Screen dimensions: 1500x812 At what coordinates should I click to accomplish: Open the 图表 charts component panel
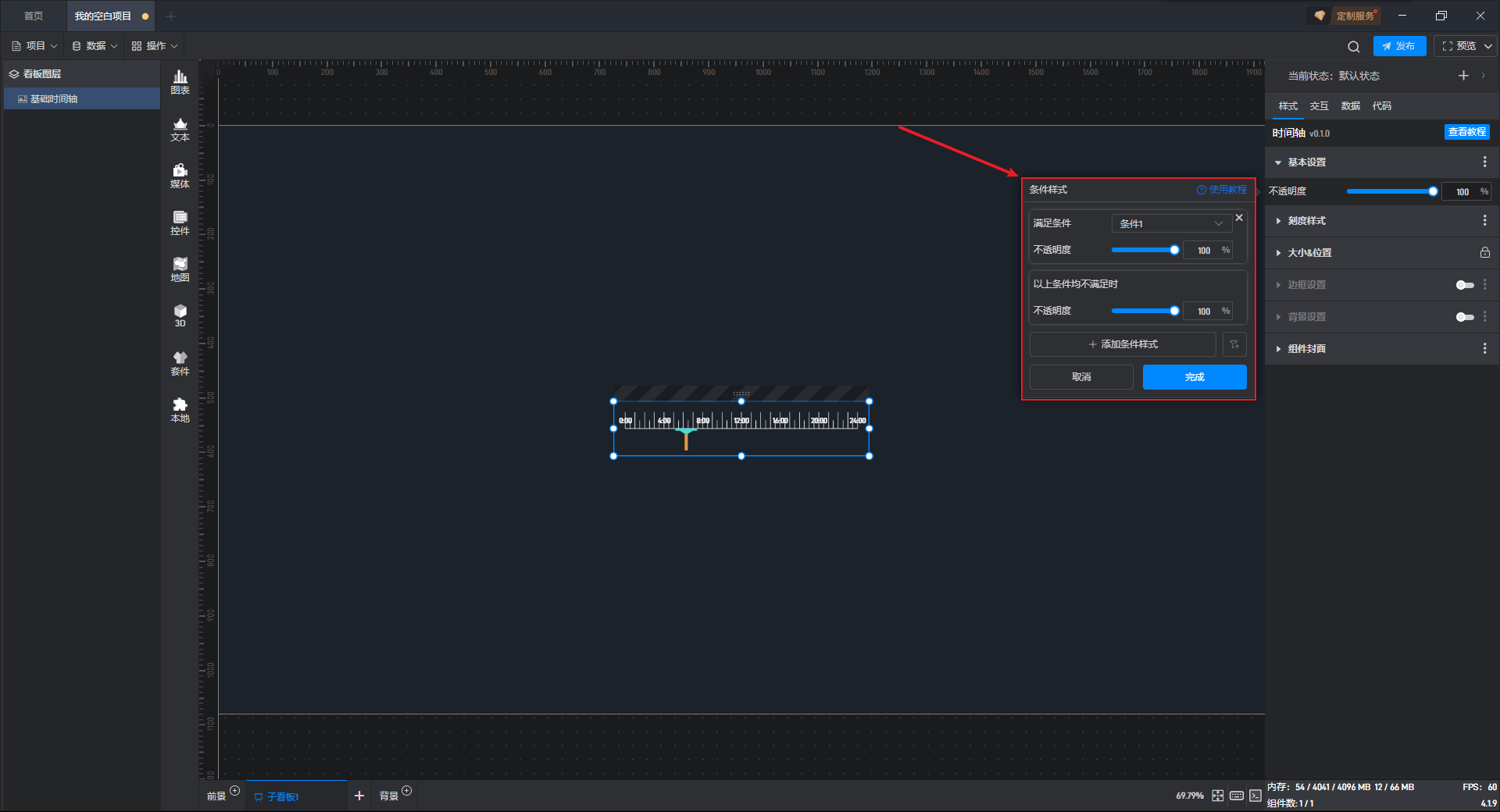tap(180, 82)
